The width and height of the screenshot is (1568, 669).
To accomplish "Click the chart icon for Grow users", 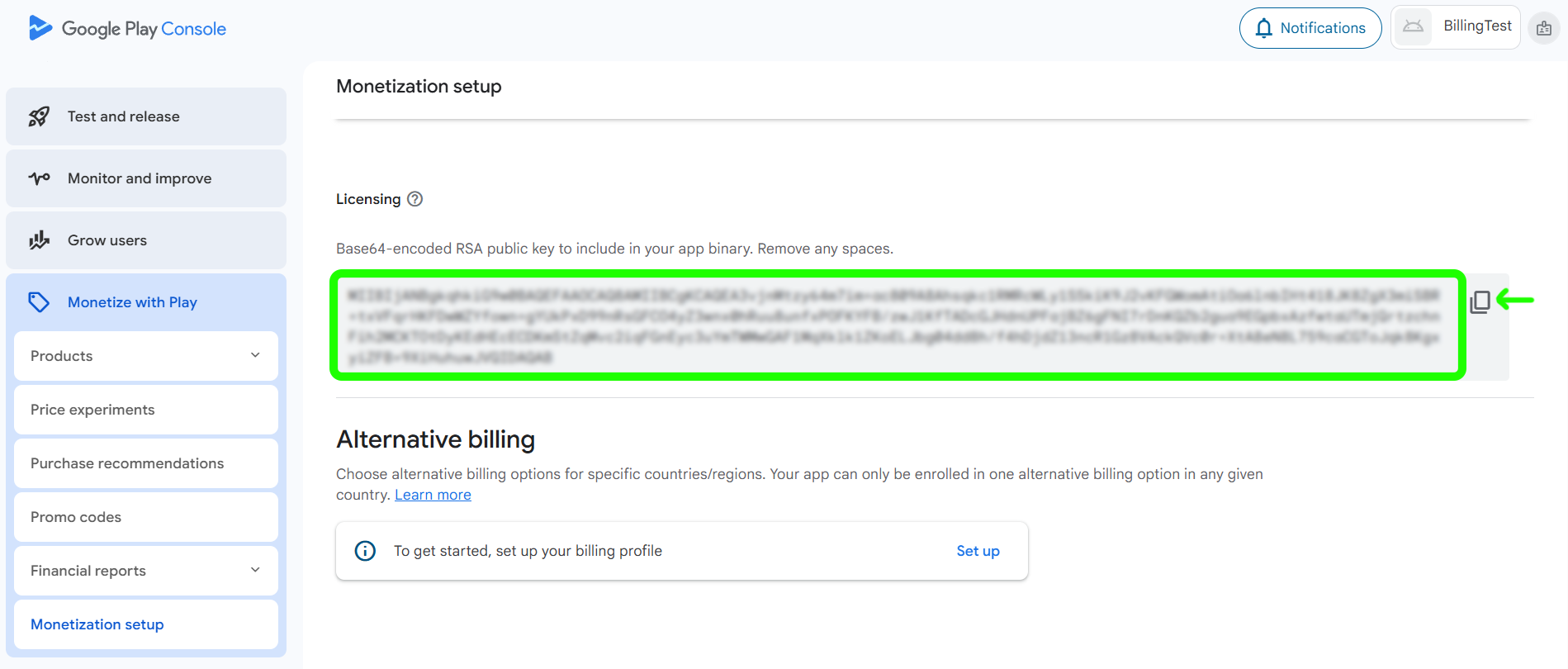I will (x=39, y=240).
